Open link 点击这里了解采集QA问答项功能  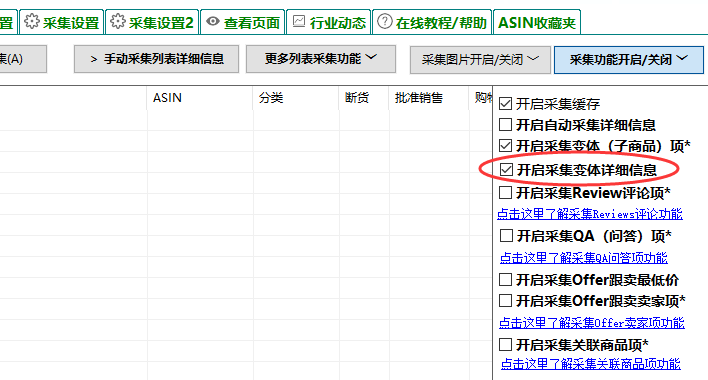click(583, 258)
